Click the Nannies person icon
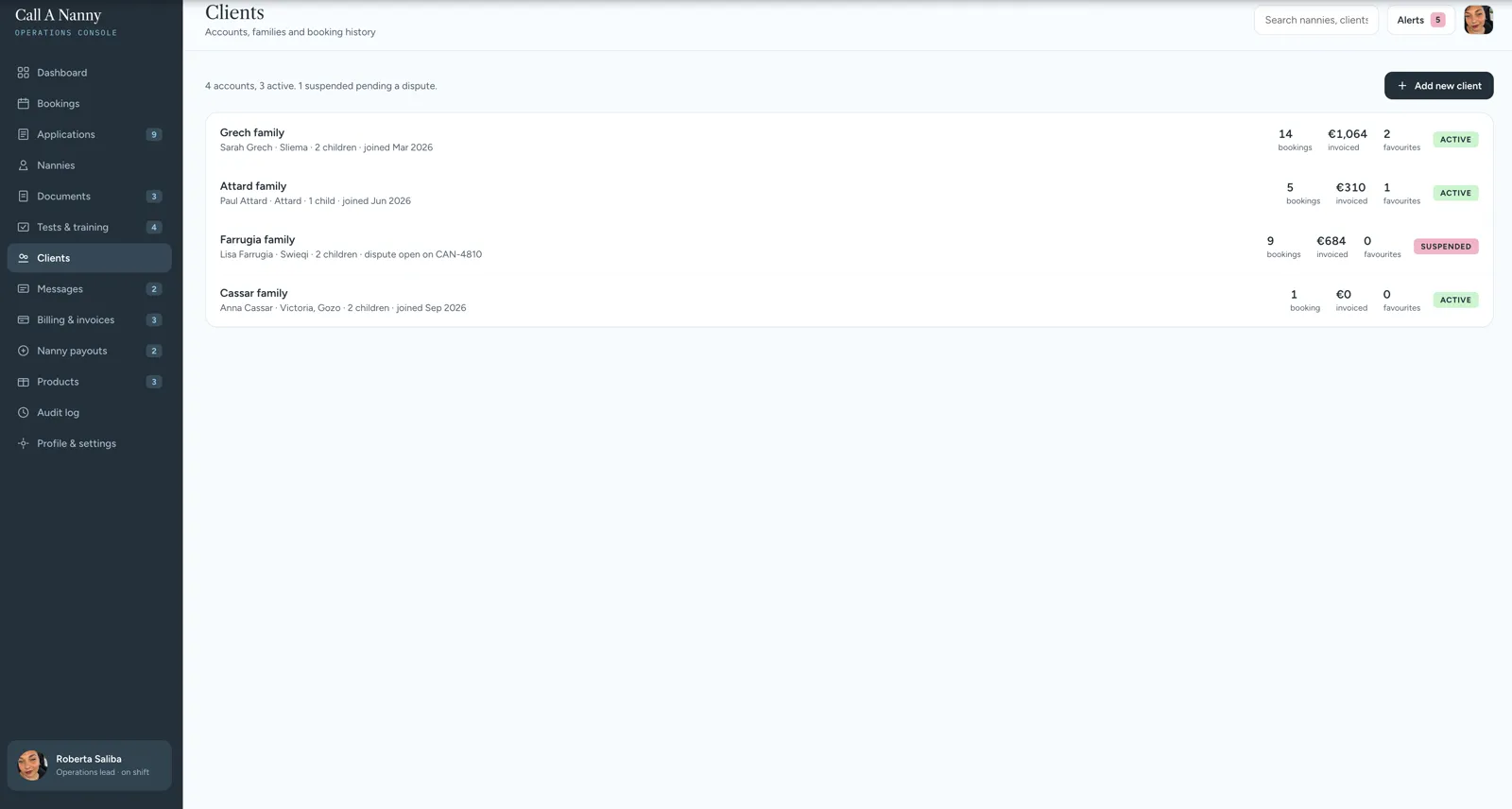 tap(24, 165)
